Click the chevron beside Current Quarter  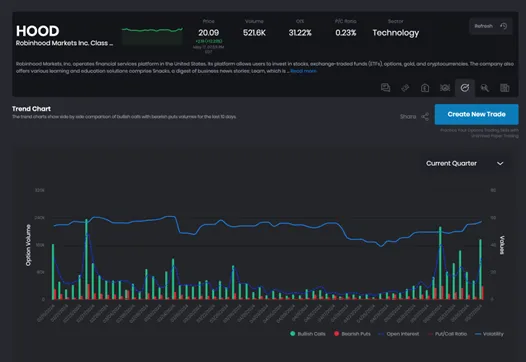tap(500, 163)
